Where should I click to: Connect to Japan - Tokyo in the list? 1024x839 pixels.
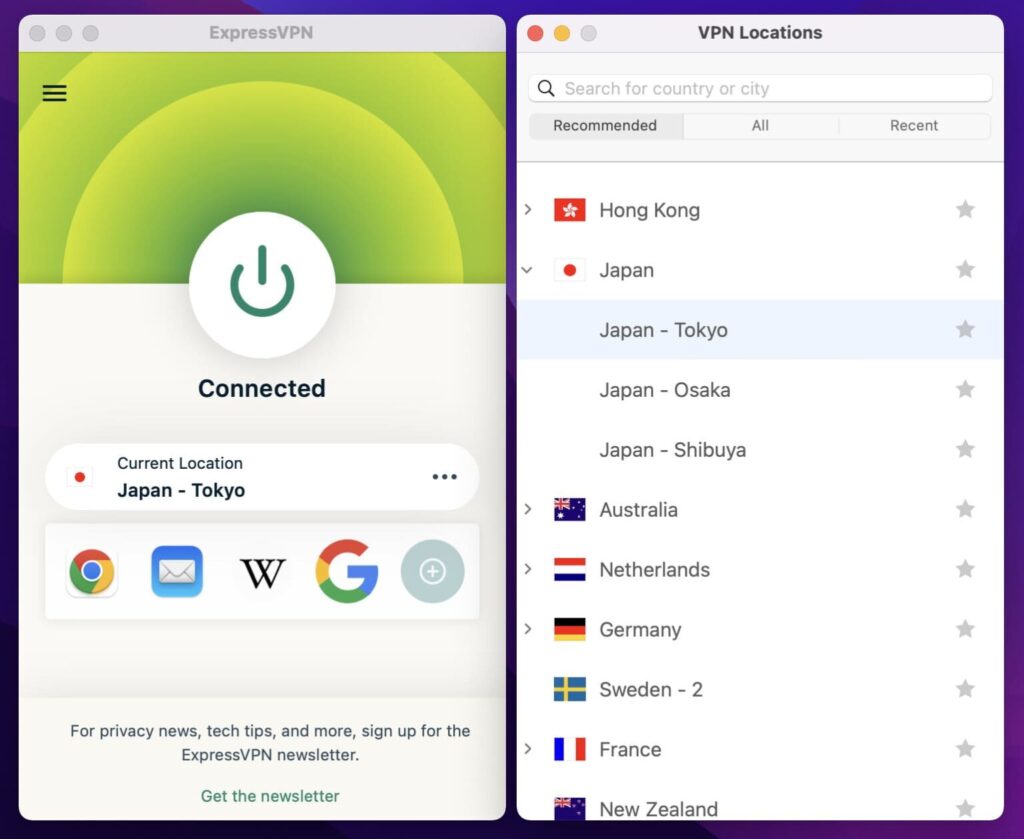pyautogui.click(x=760, y=330)
